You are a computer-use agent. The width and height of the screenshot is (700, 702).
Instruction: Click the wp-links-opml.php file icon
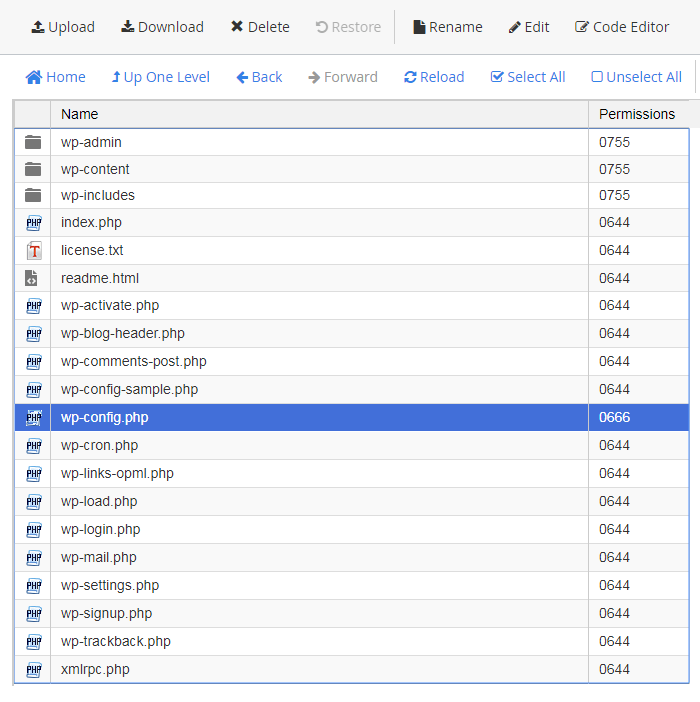click(34, 474)
